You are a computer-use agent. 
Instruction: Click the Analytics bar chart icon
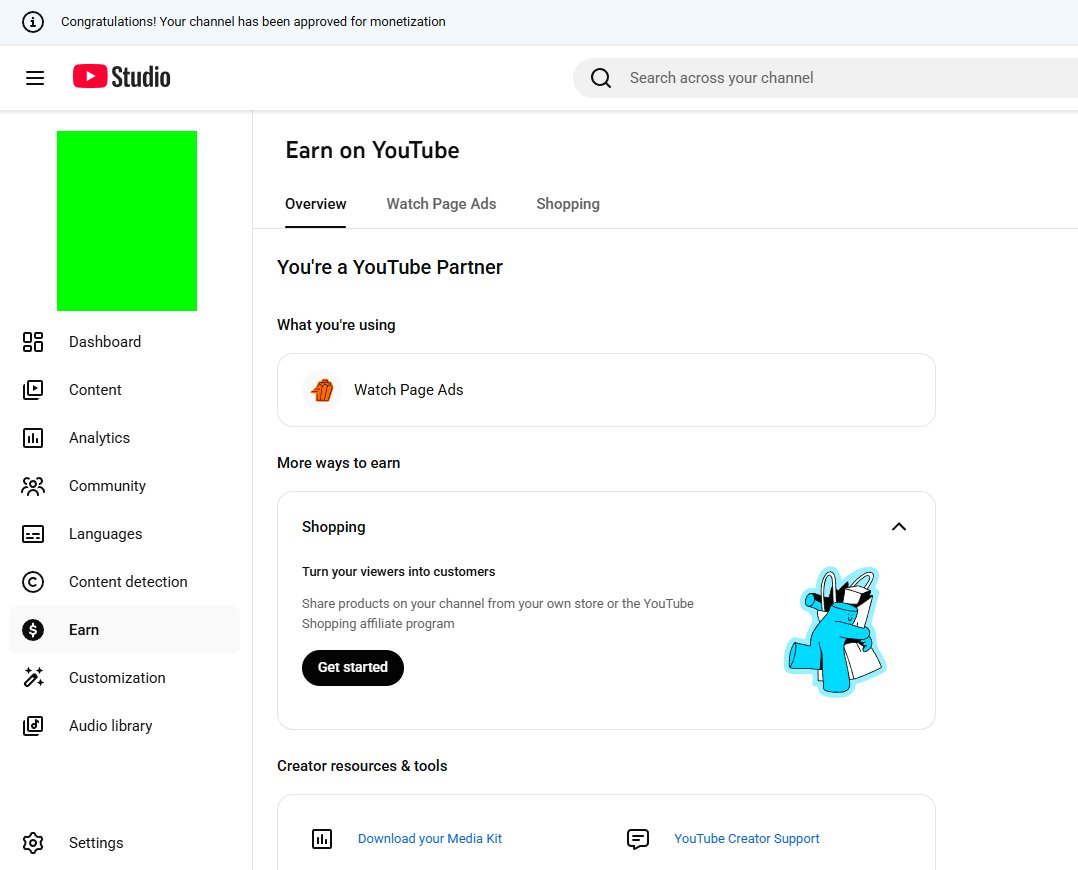tap(33, 438)
